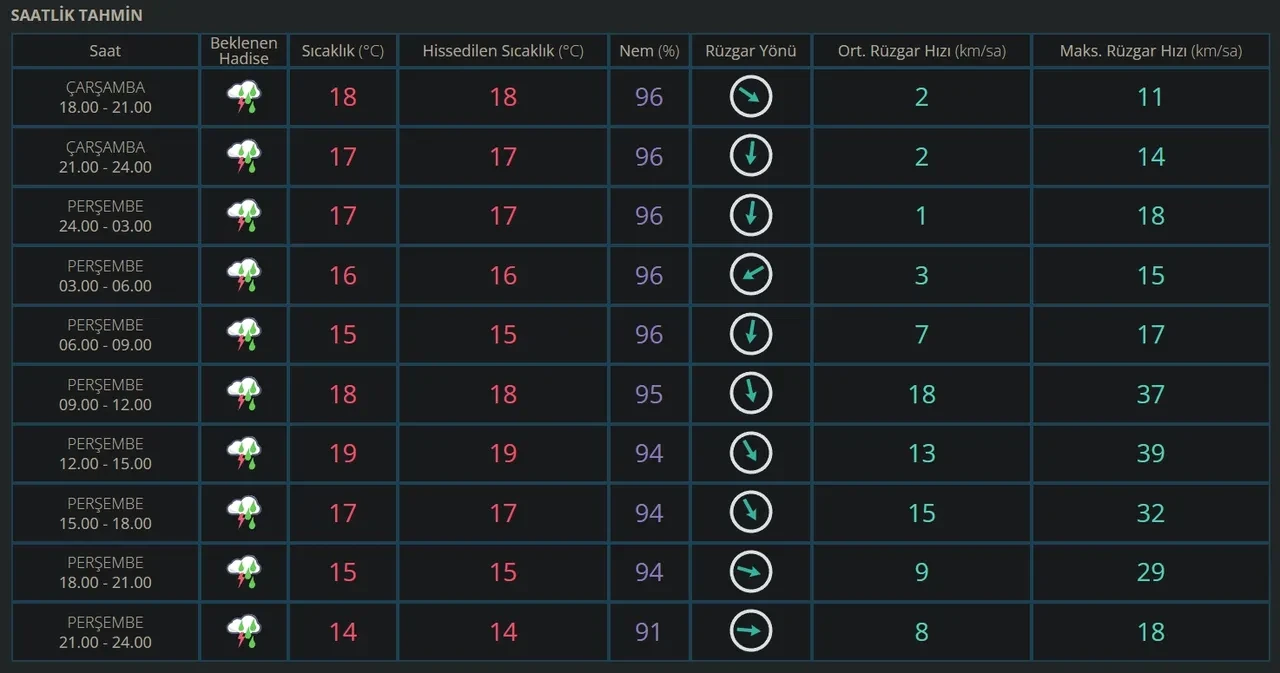Select the storm icon in Perşembe 15.00 - 18.00 row
Image resolution: width=1280 pixels, height=673 pixels.
(244, 513)
